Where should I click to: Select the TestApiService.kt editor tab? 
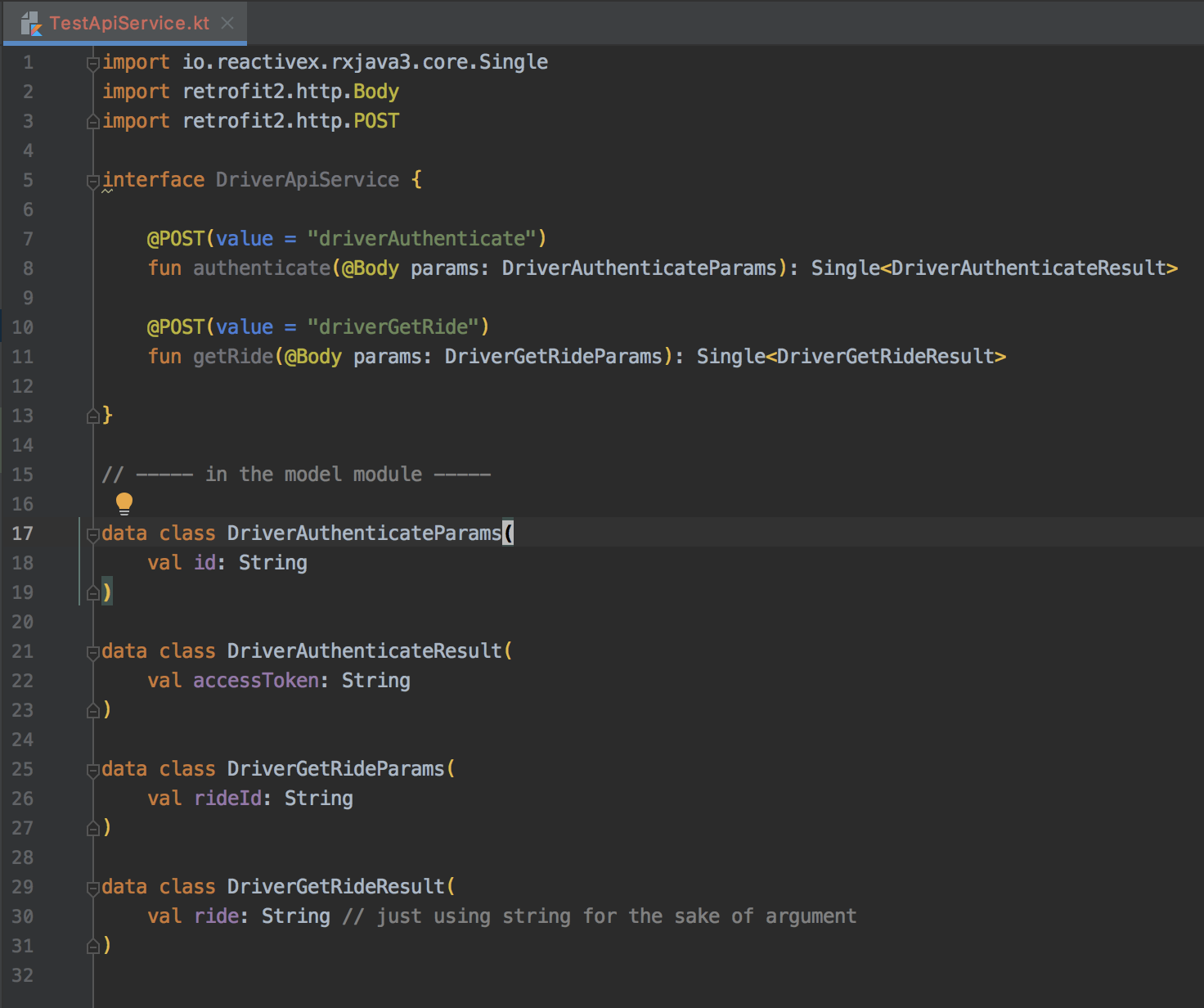pos(125,23)
